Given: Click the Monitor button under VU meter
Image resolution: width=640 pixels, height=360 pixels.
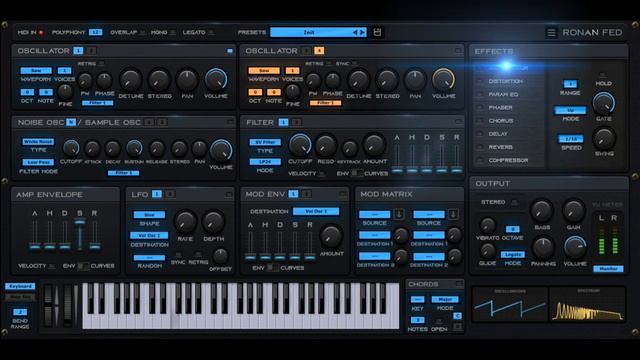Looking at the screenshot, I should coord(608,269).
